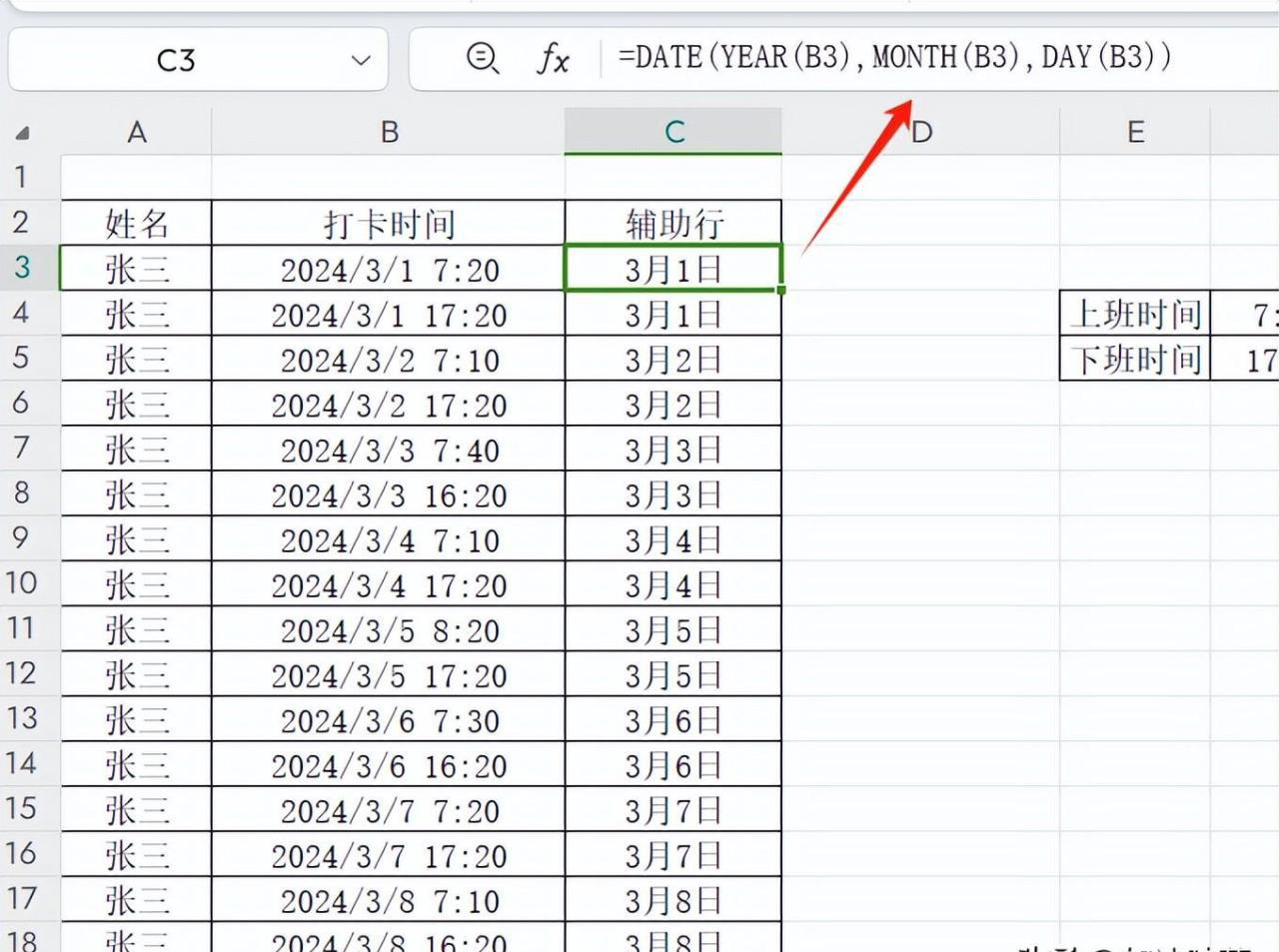Select cell with 2024/3/2 7:10
1279x952 pixels.
click(389, 359)
